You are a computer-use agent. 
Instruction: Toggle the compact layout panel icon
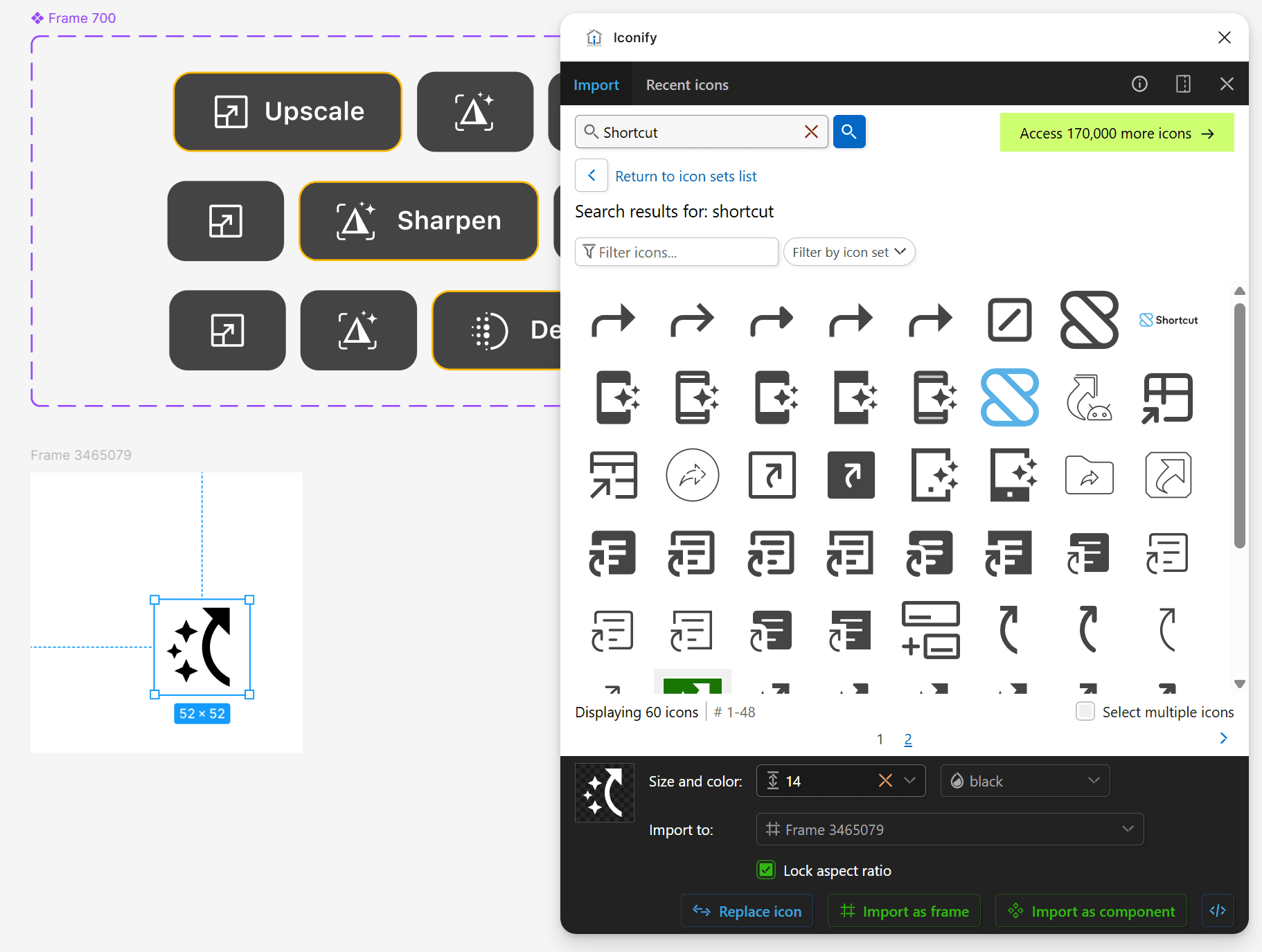pos(1183,84)
